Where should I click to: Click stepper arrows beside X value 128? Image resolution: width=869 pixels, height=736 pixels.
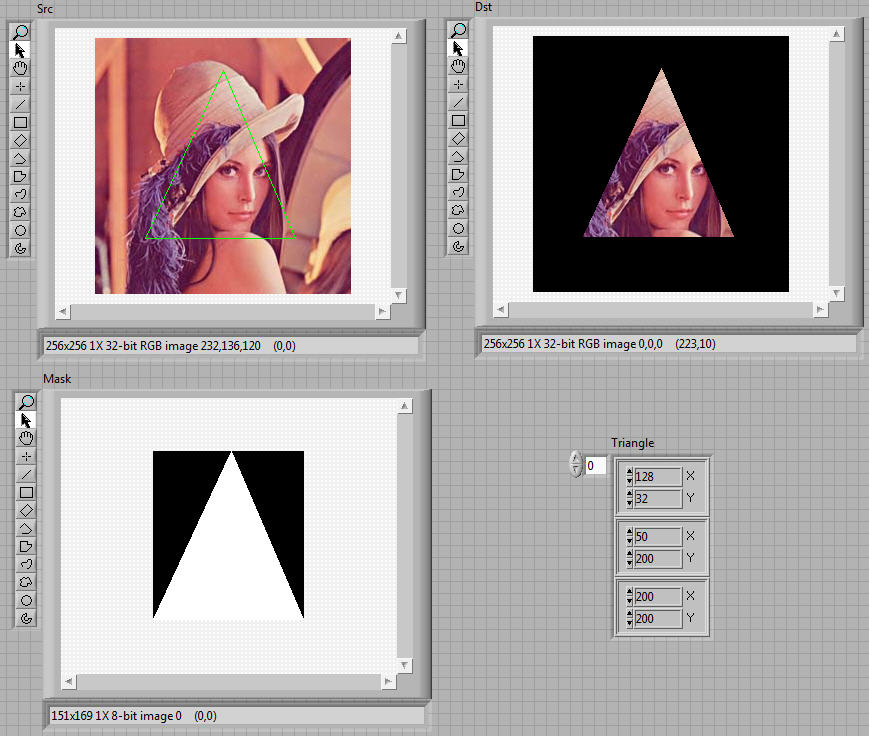630,476
